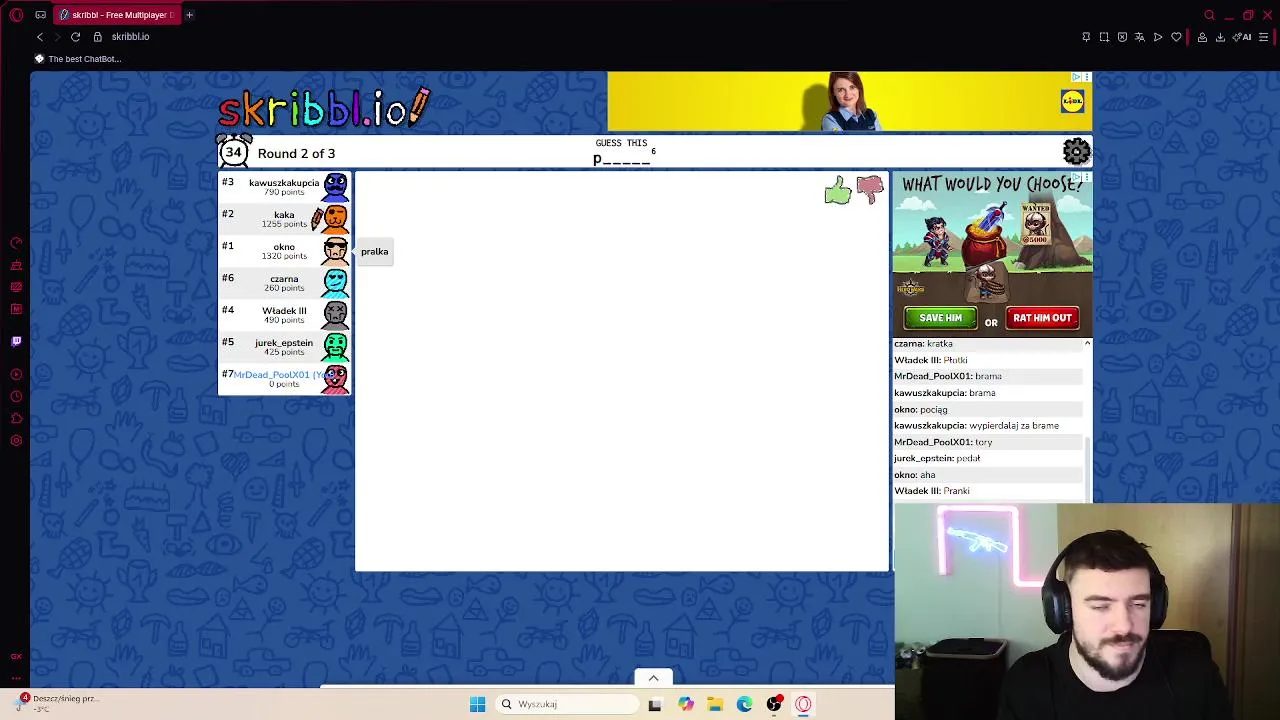This screenshot has width=1280, height=720.
Task: Select player MrDead_PoolX01 in the list
Action: point(284,379)
